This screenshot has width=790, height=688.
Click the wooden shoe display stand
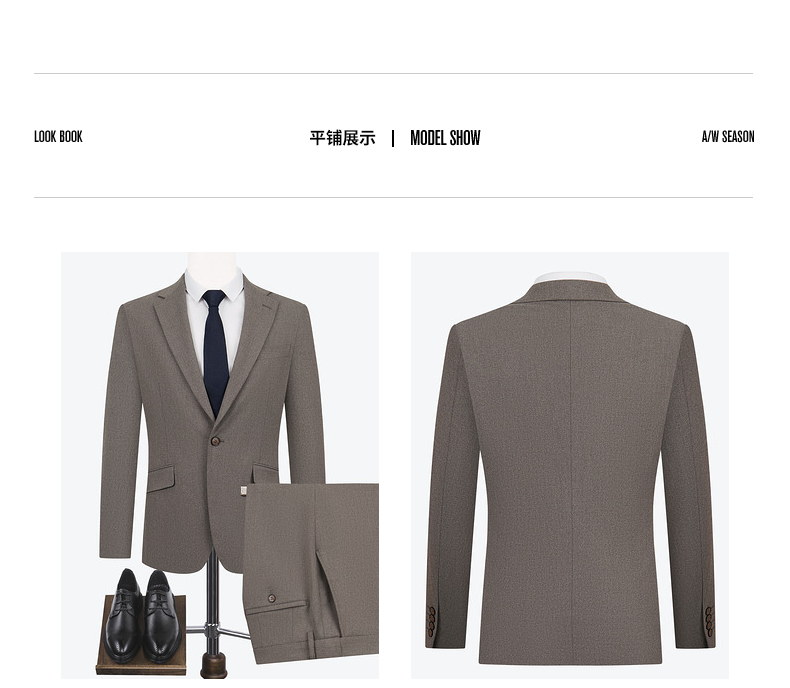pyautogui.click(x=141, y=636)
